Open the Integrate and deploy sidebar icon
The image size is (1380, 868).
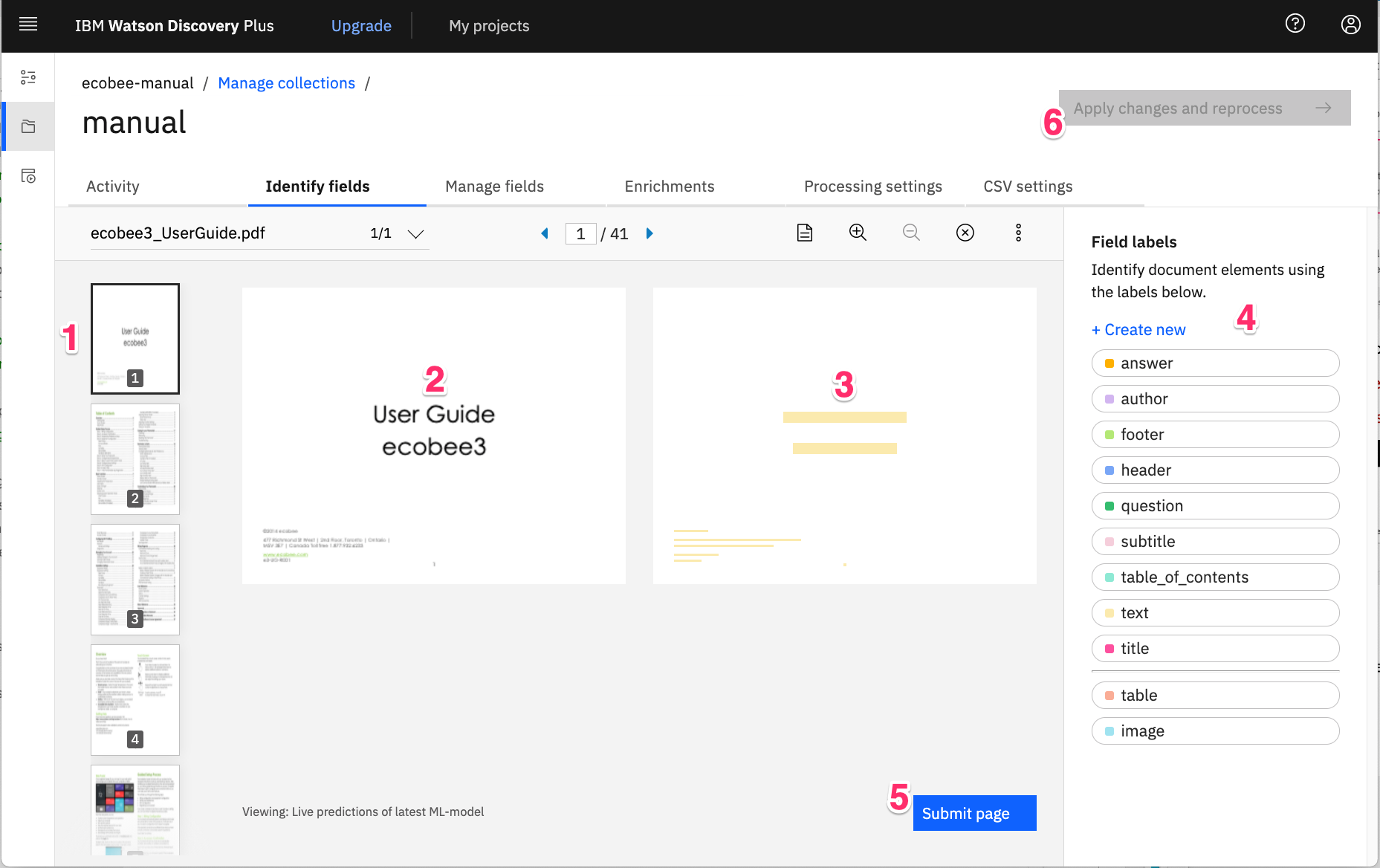pyautogui.click(x=28, y=176)
